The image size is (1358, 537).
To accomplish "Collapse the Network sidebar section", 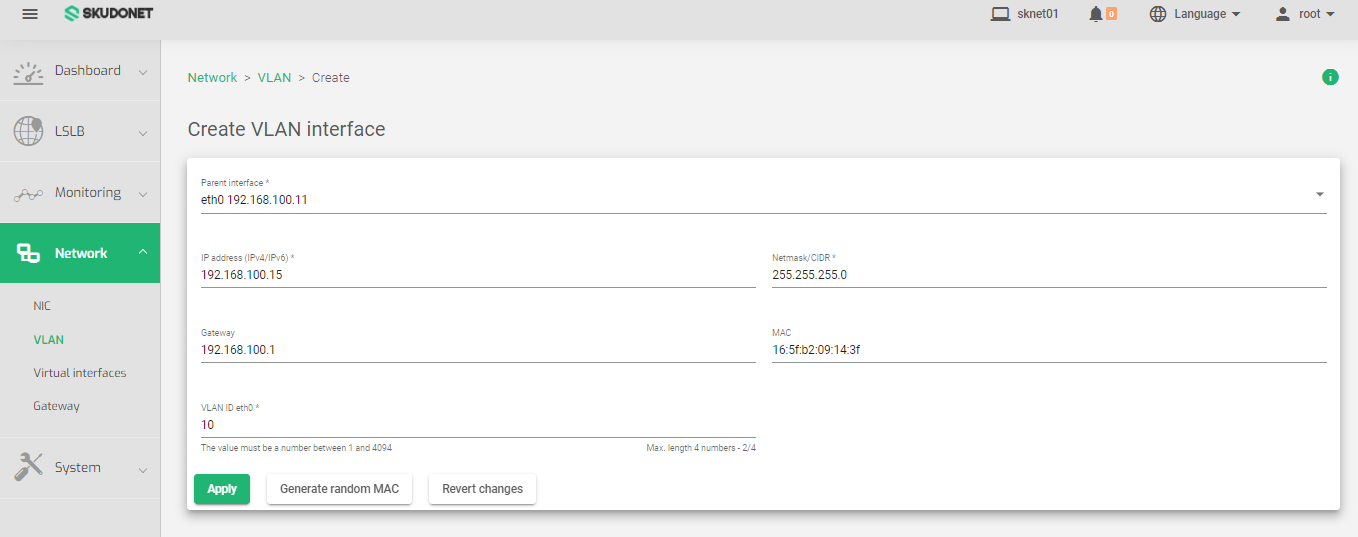I will (143, 253).
